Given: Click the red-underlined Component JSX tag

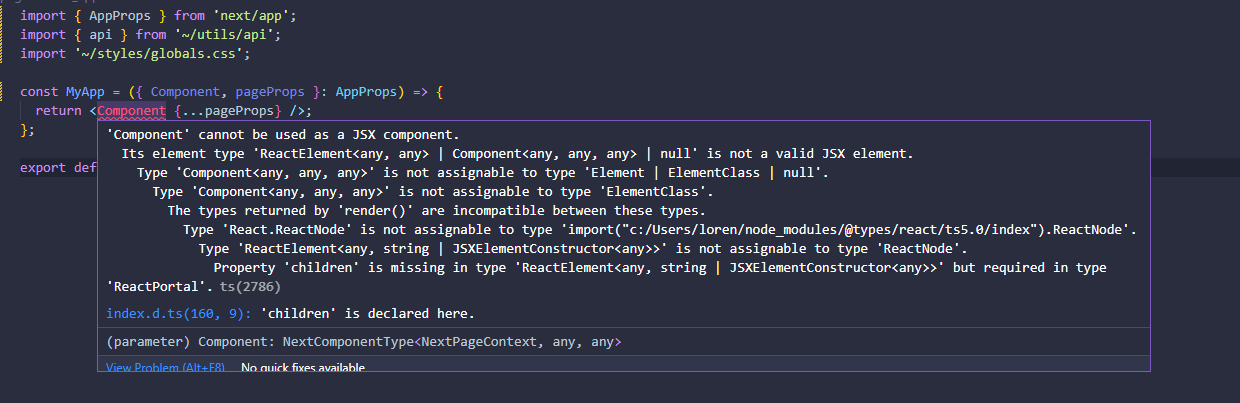Looking at the screenshot, I should [131, 111].
